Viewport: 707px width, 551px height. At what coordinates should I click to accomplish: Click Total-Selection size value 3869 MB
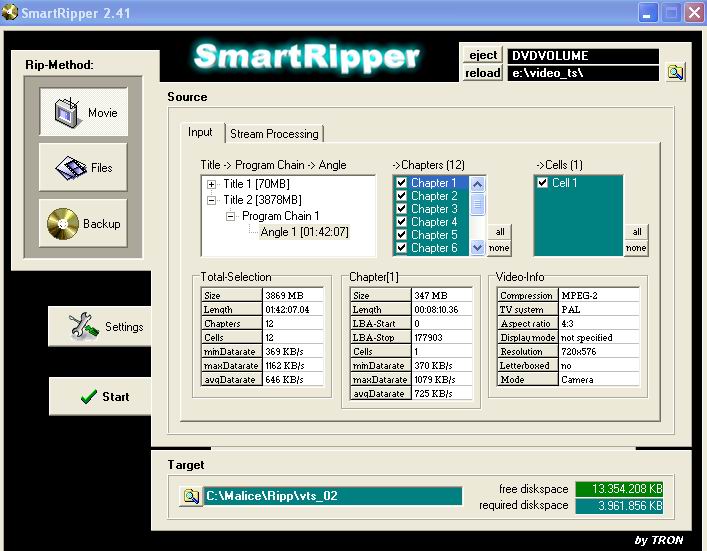point(293,295)
